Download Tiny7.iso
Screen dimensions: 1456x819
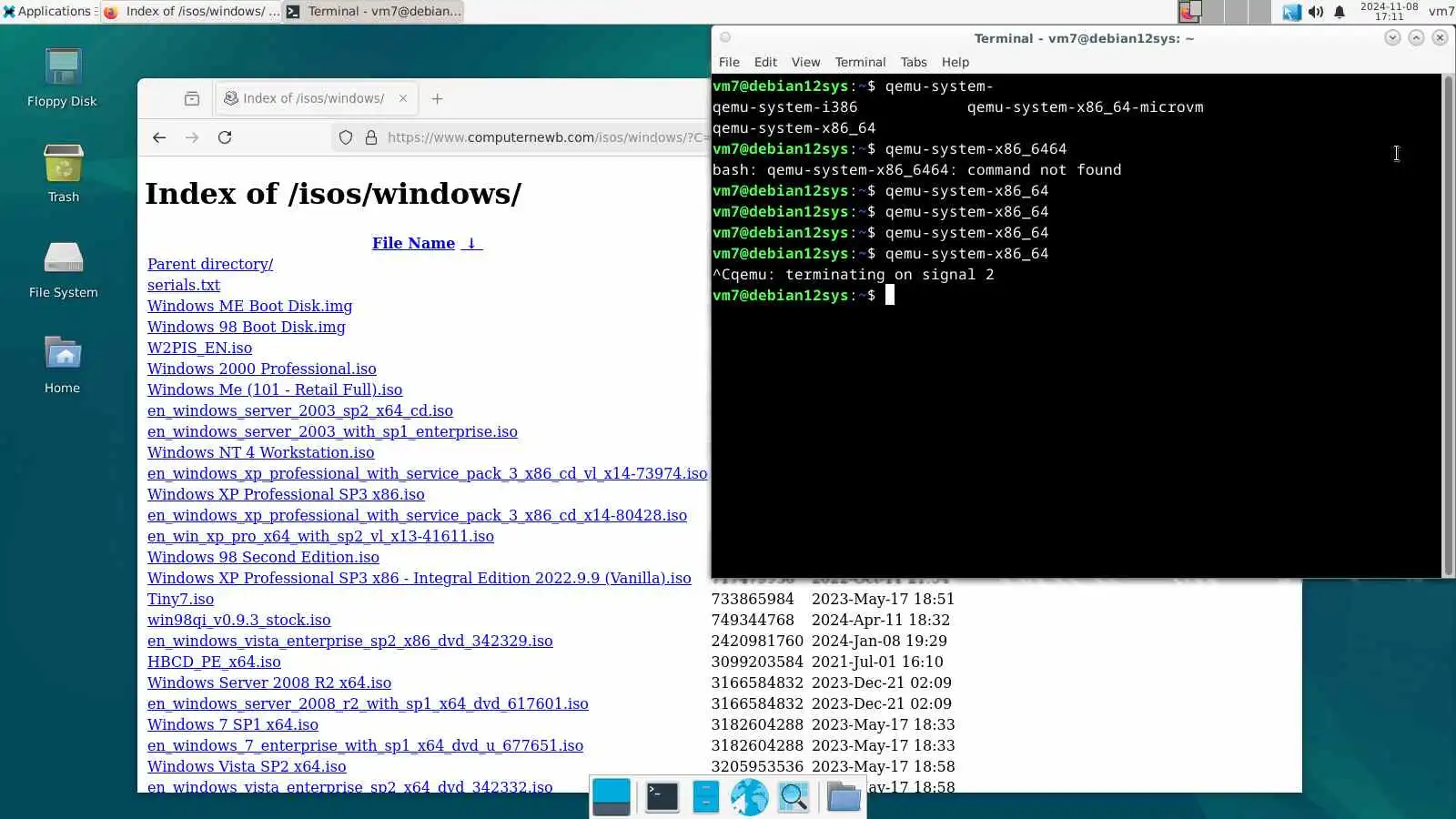180,599
